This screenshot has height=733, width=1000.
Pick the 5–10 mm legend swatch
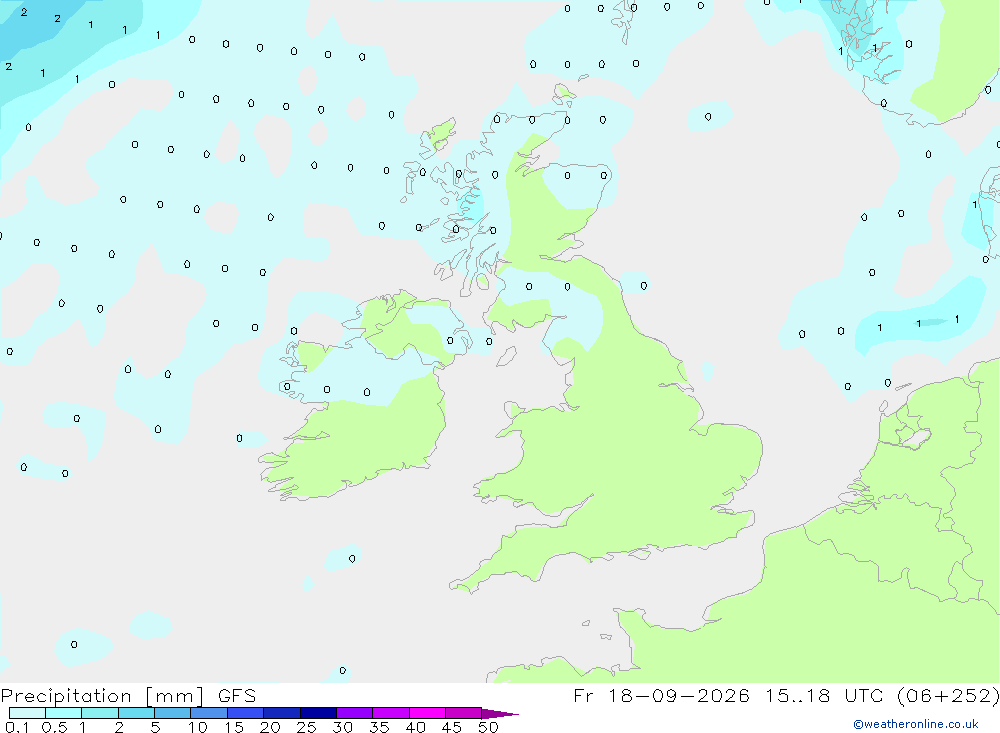[x=173, y=713]
